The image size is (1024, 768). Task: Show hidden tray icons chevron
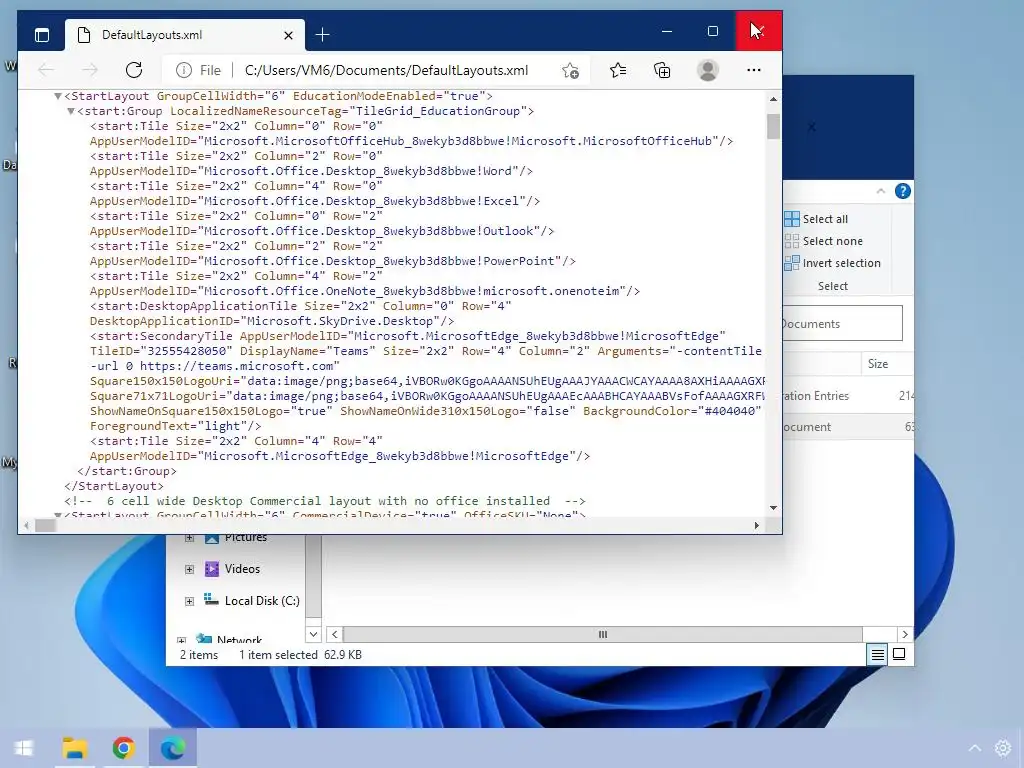tap(975, 748)
